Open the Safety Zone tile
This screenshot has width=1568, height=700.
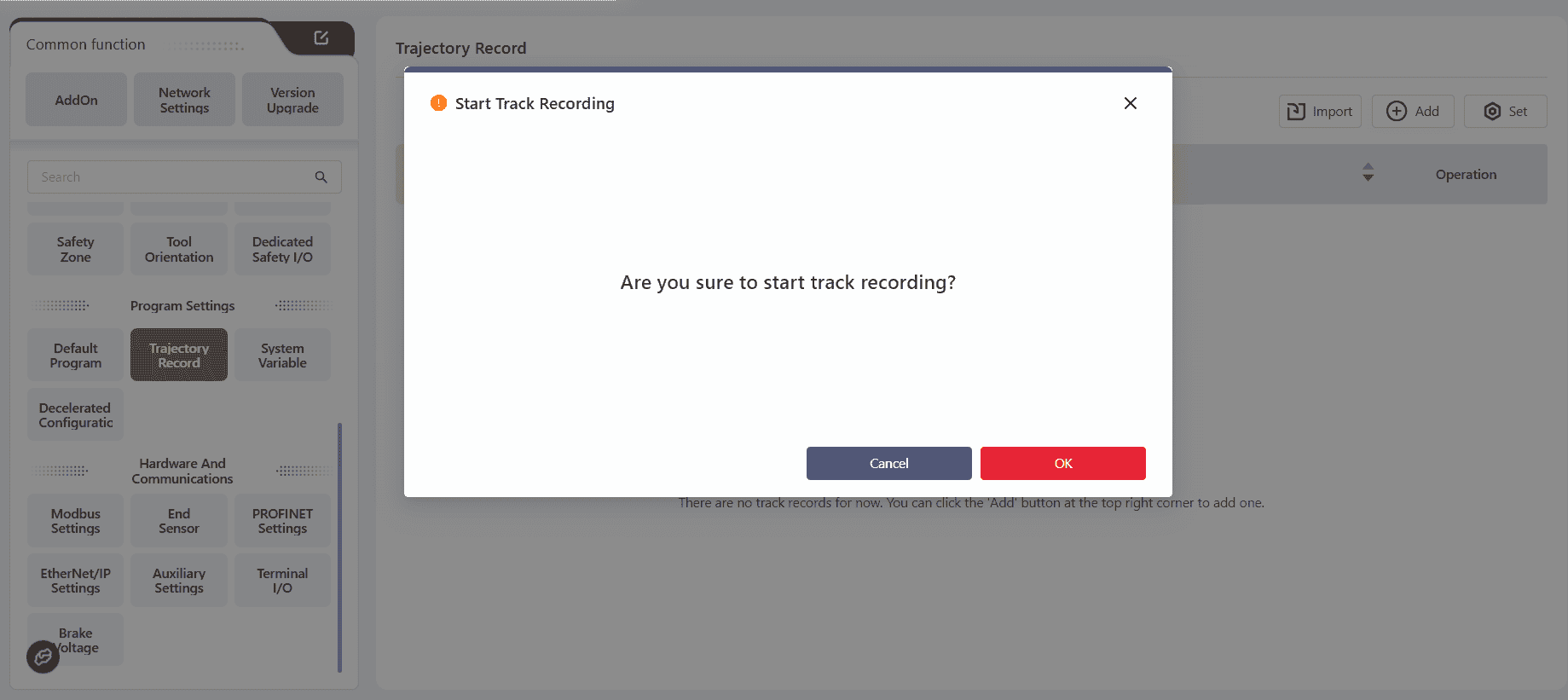point(76,249)
